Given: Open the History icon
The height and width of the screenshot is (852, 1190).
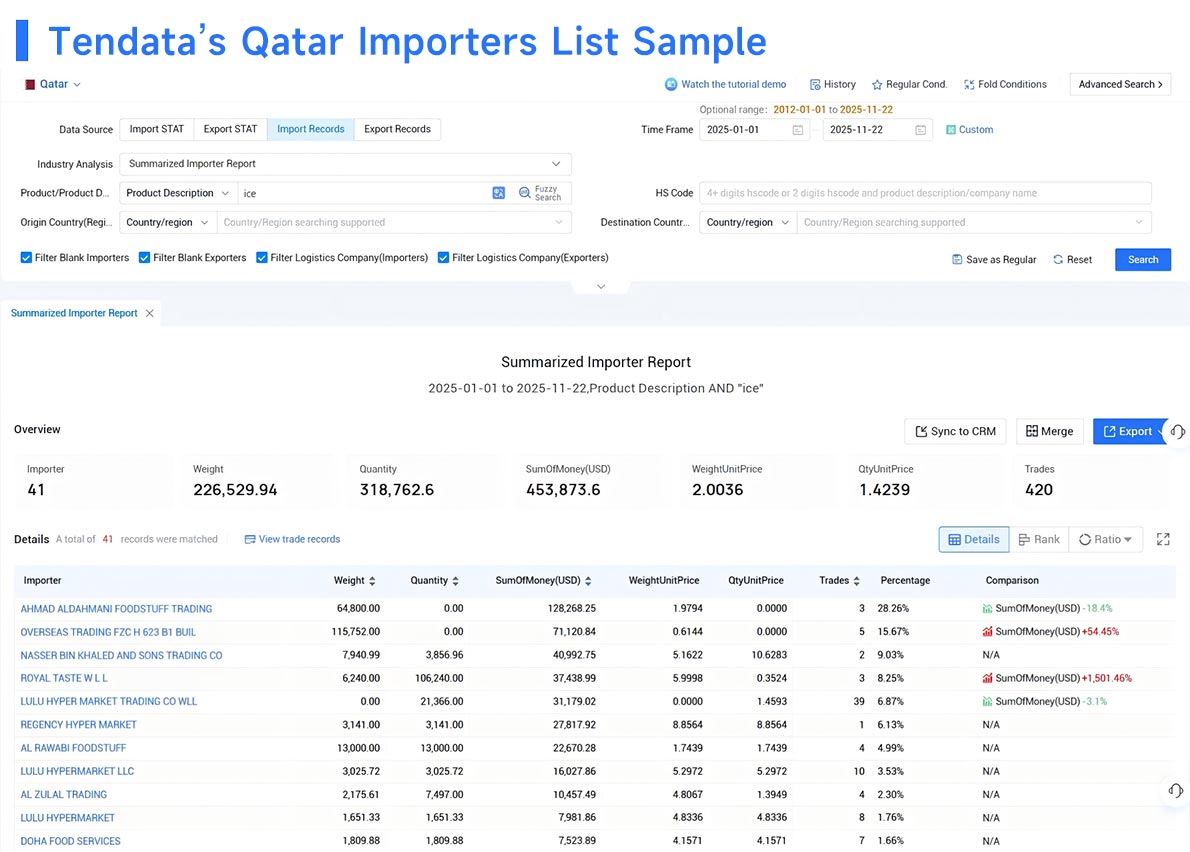Looking at the screenshot, I should [815, 85].
